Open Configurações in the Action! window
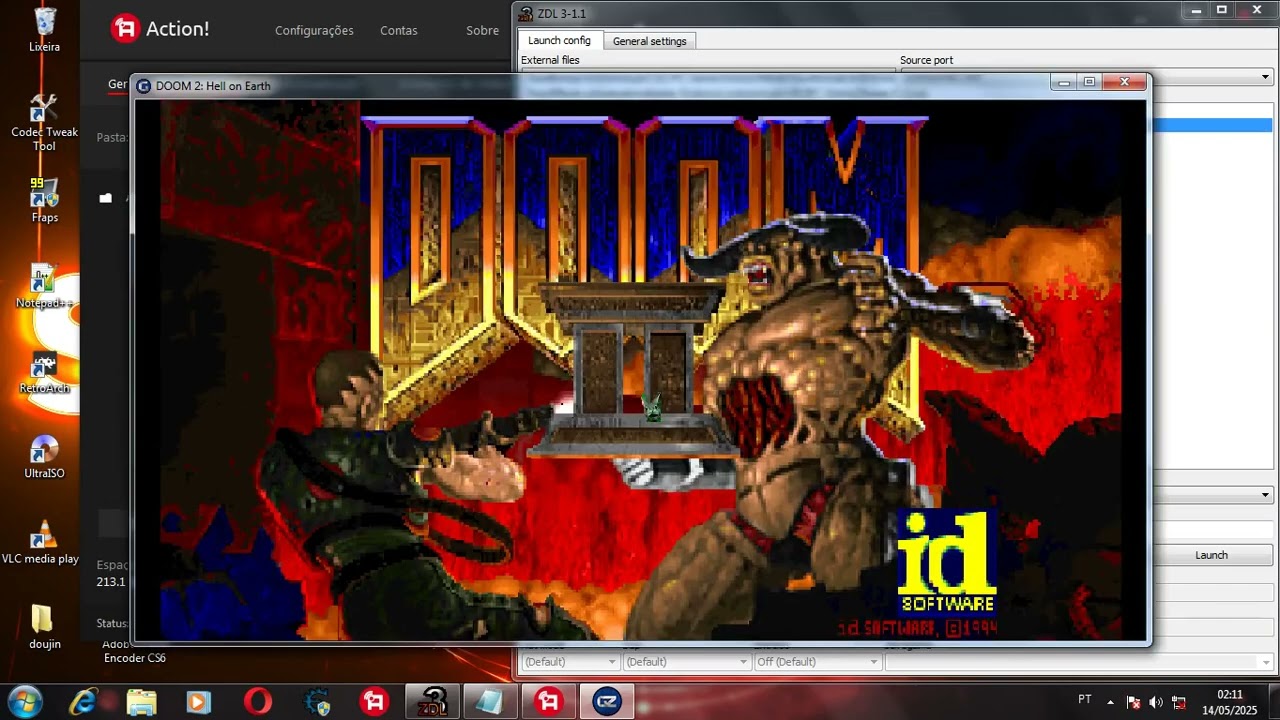 point(314,31)
